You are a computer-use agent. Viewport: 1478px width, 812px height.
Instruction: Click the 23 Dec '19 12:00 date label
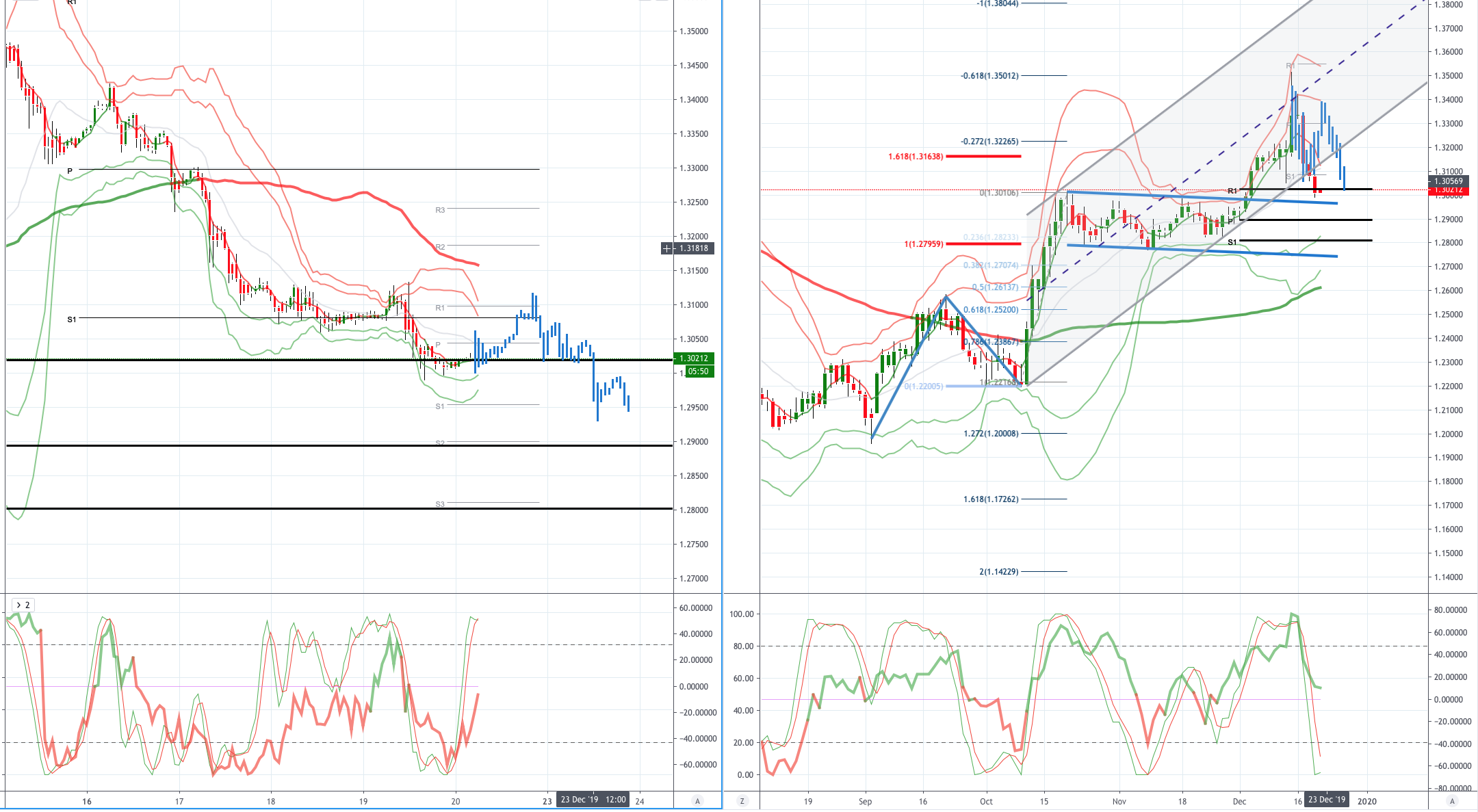[x=593, y=800]
